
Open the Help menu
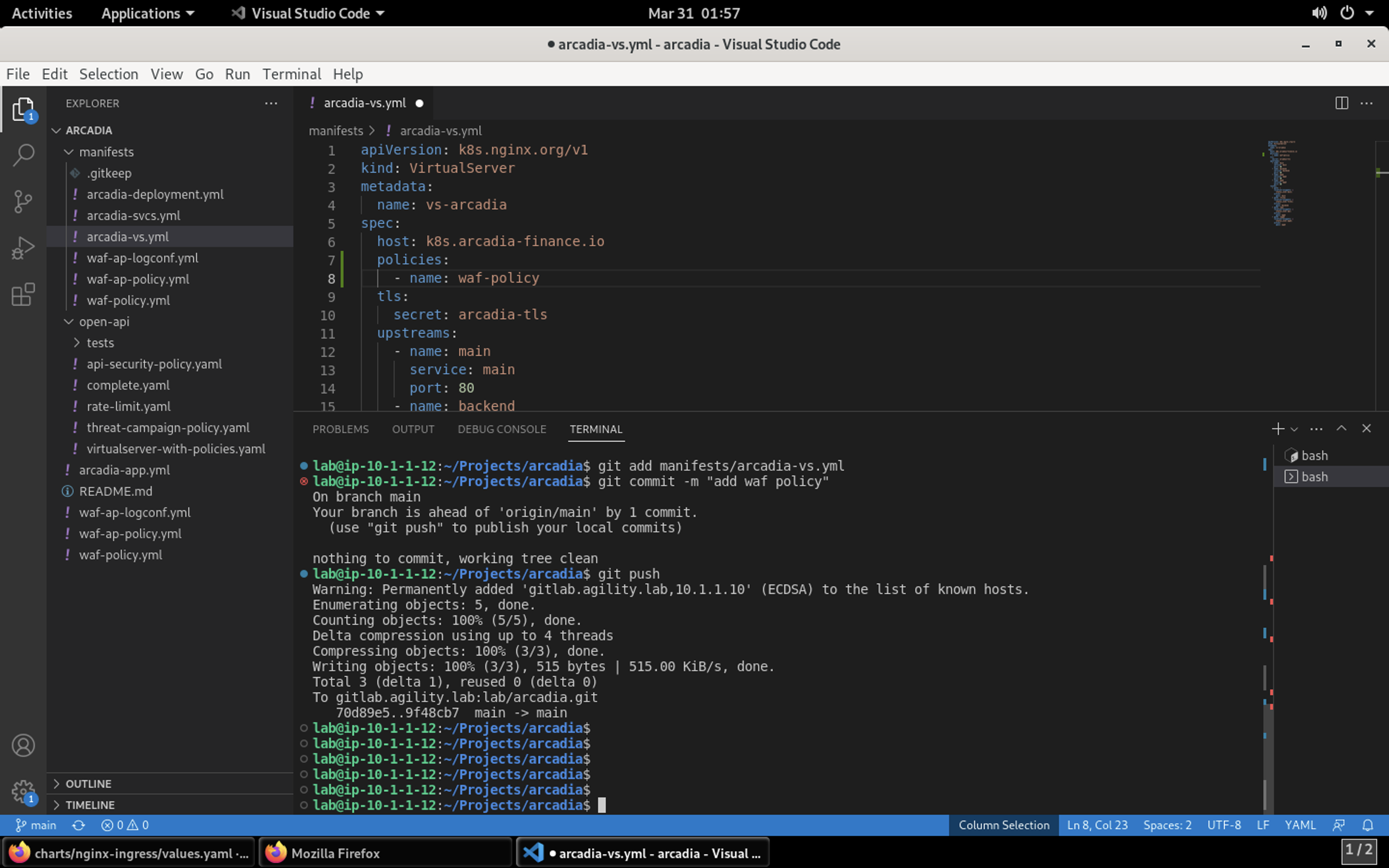pos(348,74)
